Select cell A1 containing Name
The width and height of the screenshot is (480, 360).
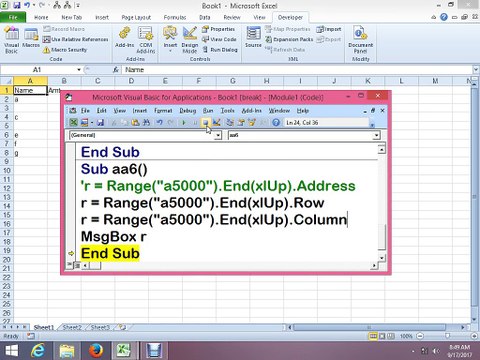[x=30, y=90]
